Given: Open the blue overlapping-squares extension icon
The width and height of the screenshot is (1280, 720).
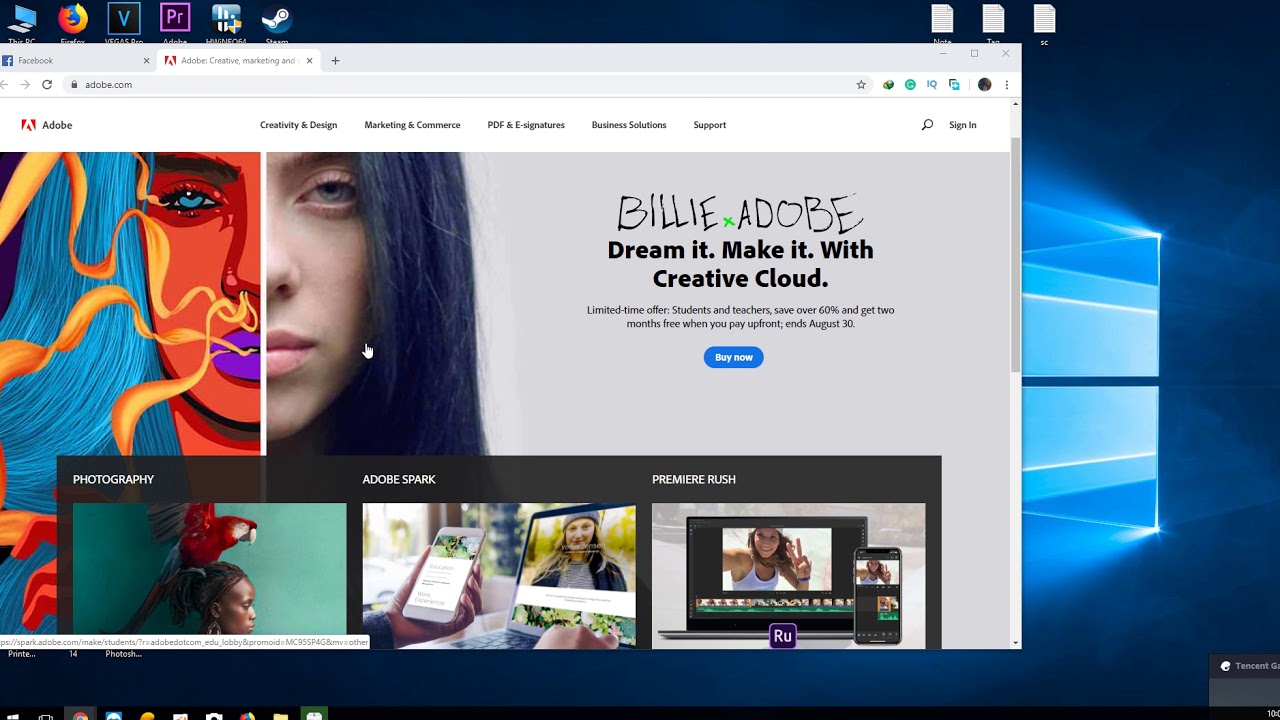Looking at the screenshot, I should [954, 85].
